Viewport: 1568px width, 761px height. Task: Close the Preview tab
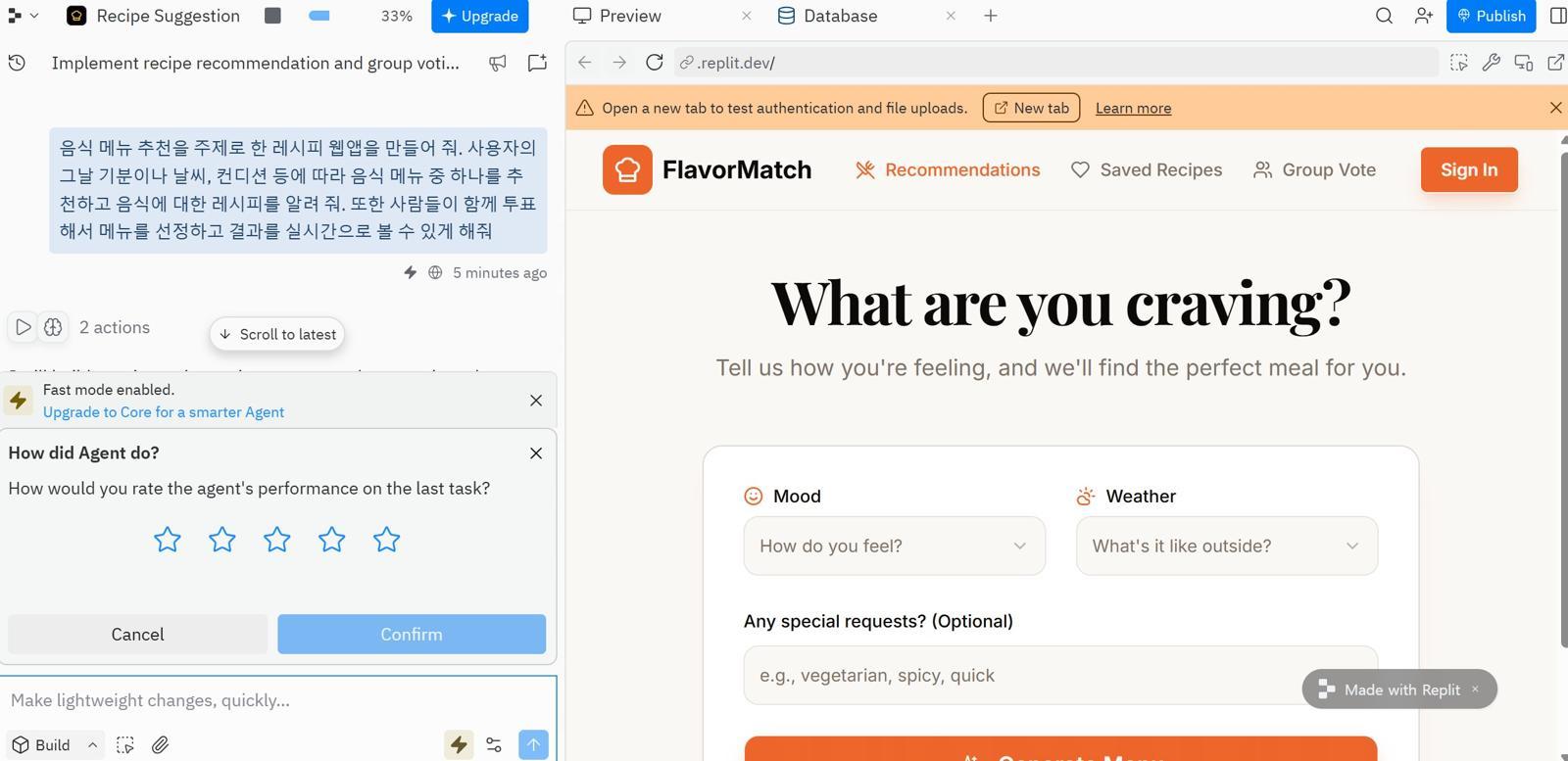[x=747, y=16]
